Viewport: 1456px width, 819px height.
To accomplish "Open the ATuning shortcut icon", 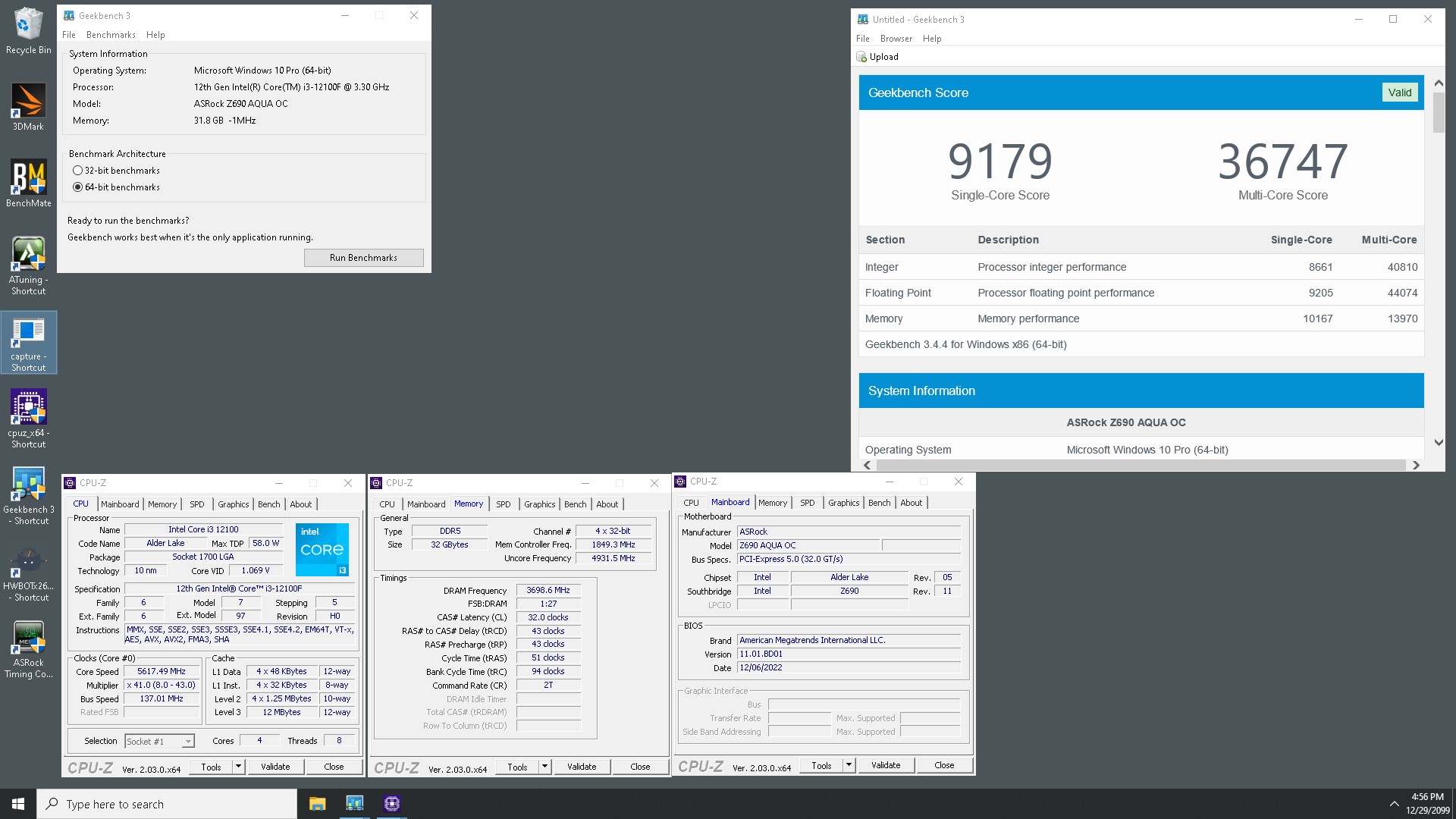I will tap(28, 265).
